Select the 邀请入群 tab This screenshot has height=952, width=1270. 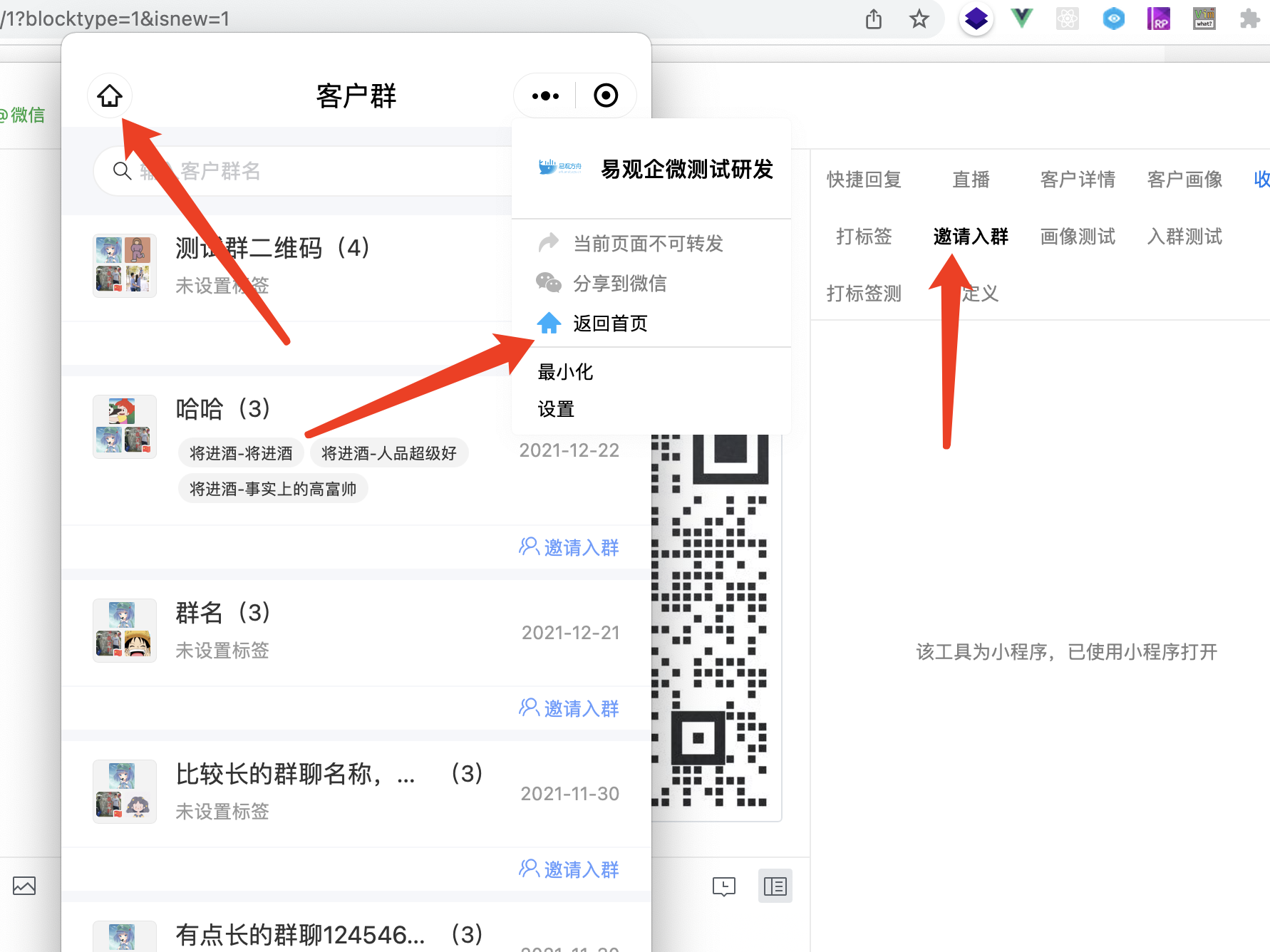[x=971, y=237]
